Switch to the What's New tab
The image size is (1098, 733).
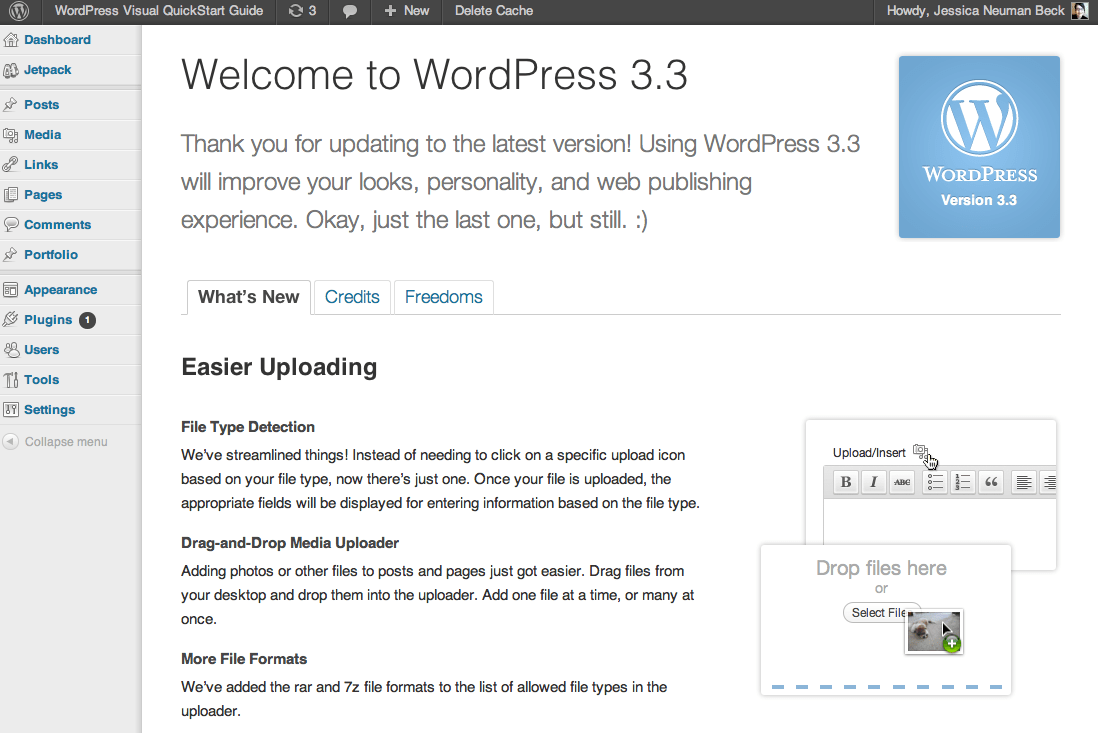pyautogui.click(x=249, y=298)
